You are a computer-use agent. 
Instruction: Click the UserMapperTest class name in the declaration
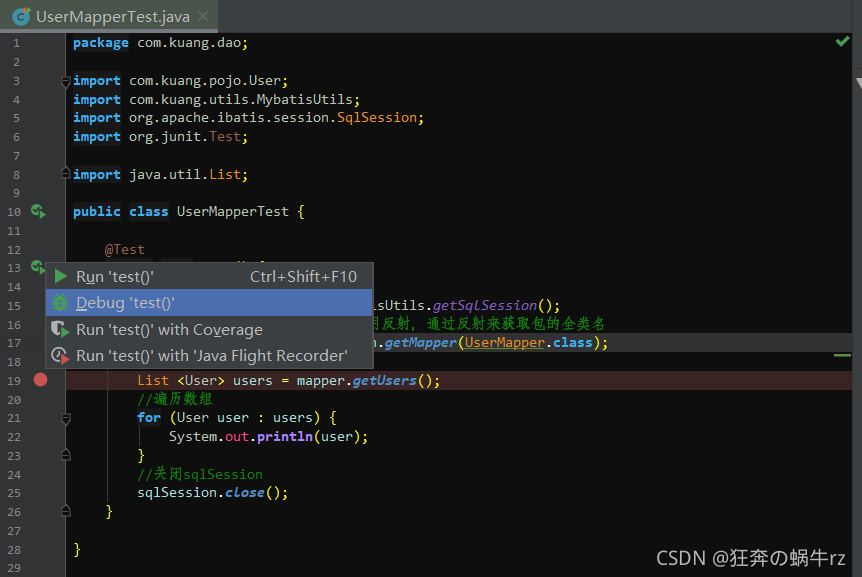click(233, 212)
